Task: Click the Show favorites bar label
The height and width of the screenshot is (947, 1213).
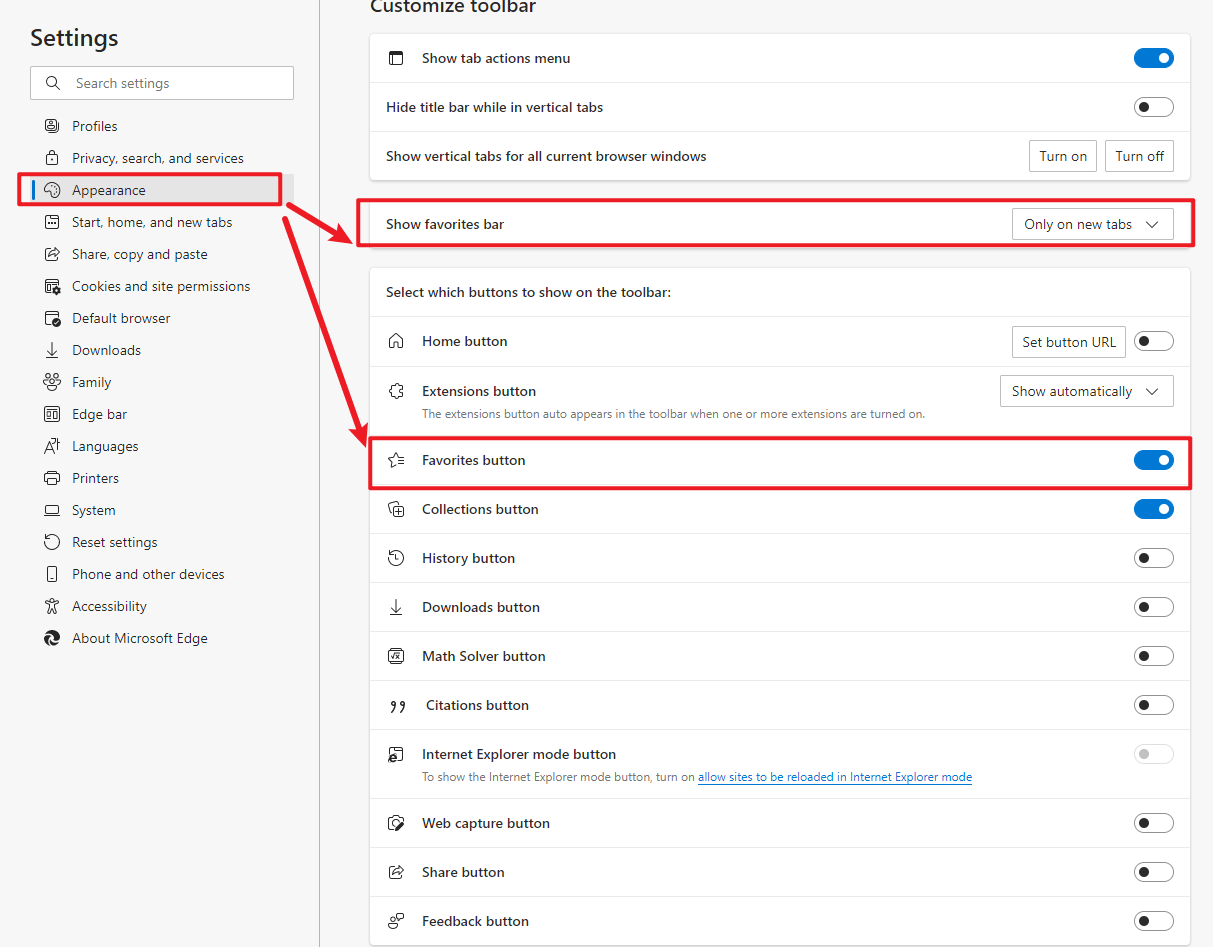Action: pos(445,224)
